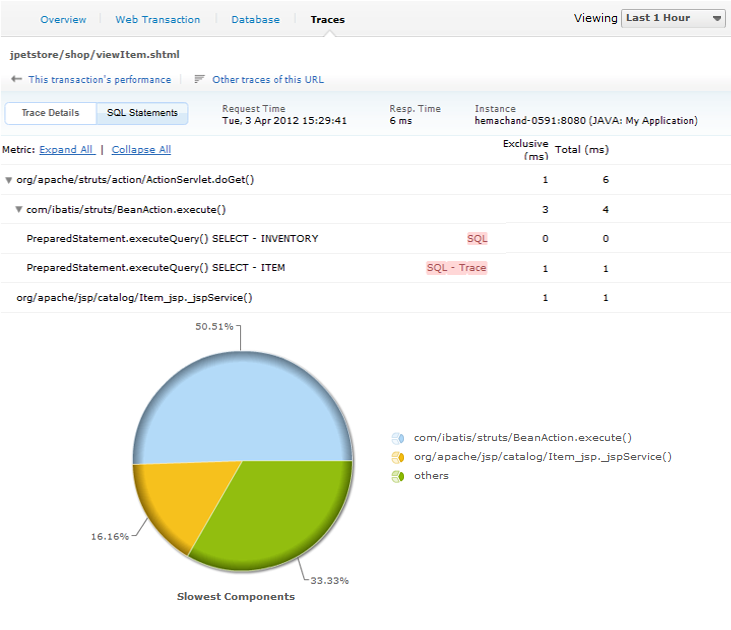This screenshot has width=731, height=630.
Task: Collapse the ActionServlet.doGet() tree node
Action: (8, 180)
